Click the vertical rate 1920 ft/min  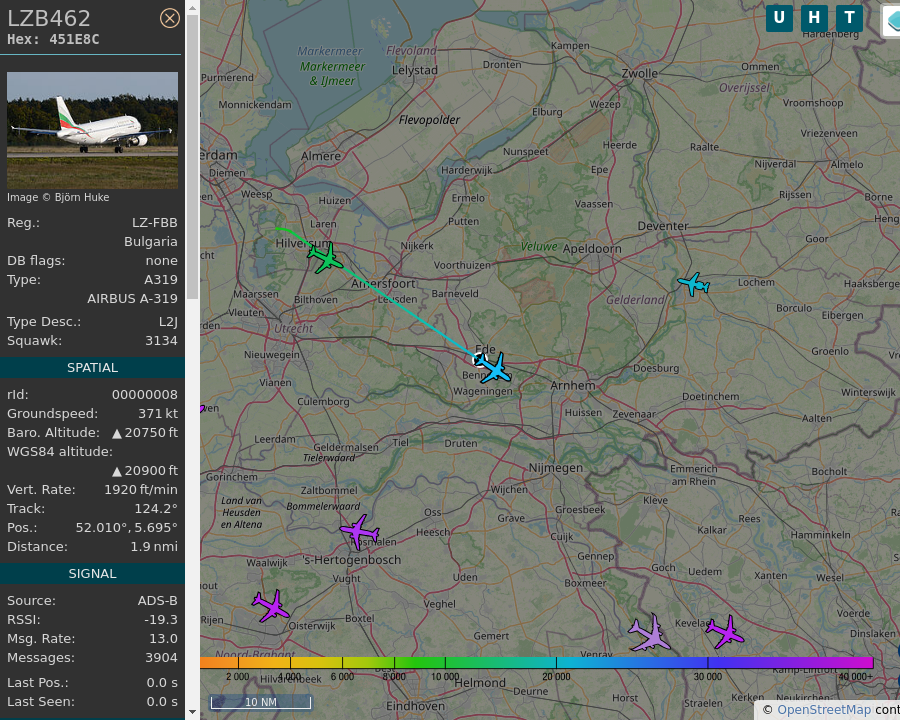click(141, 489)
